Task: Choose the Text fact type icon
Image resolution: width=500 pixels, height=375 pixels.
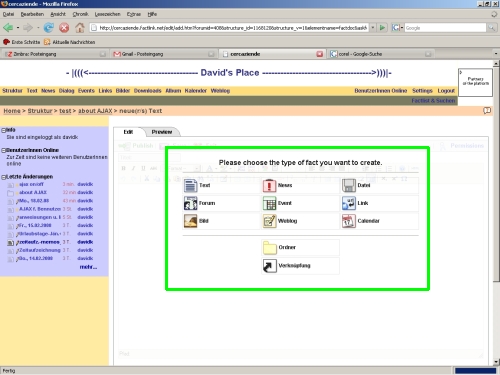Action: 190,185
